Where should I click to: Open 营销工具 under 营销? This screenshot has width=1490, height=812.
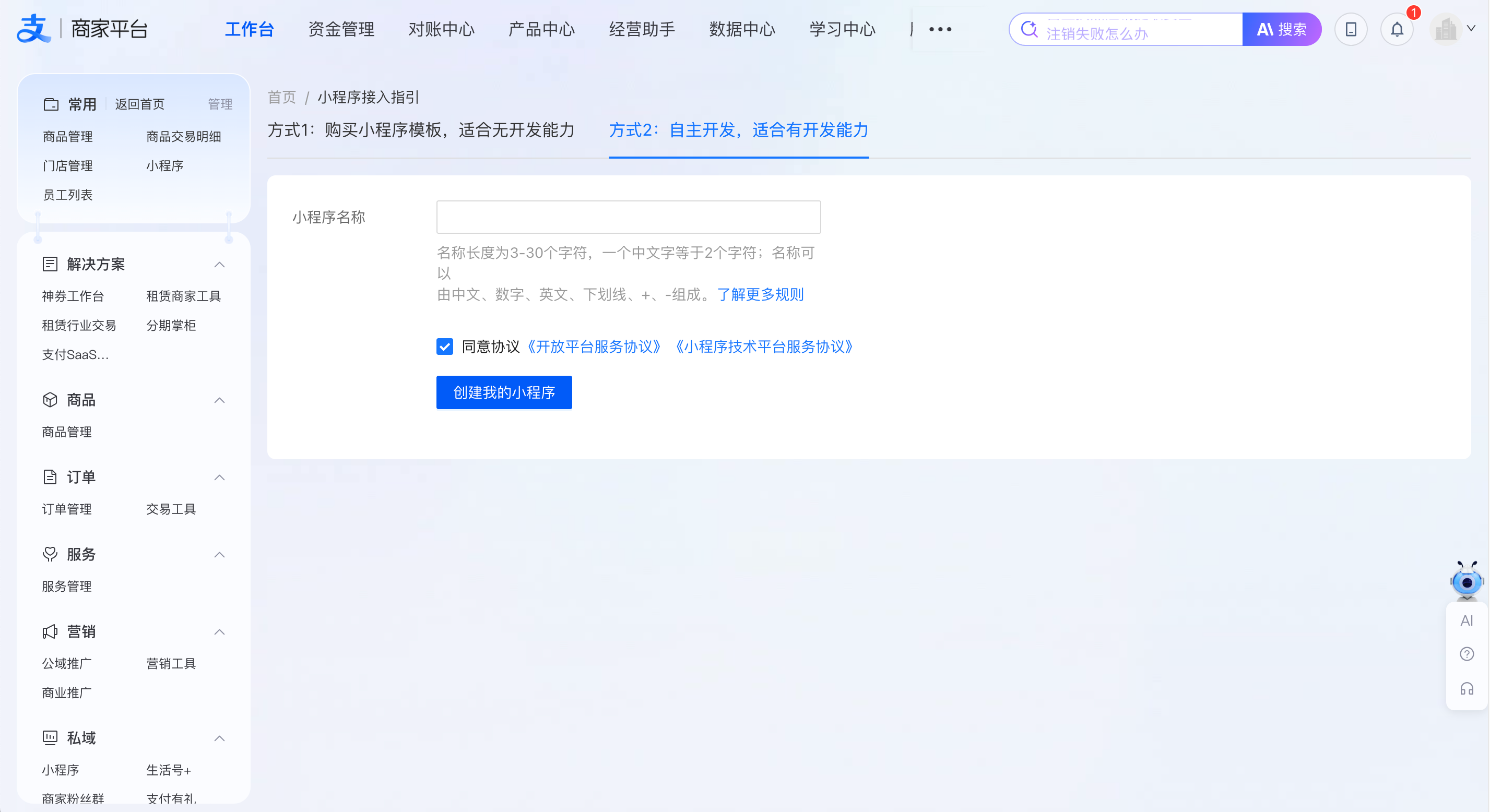tap(171, 663)
